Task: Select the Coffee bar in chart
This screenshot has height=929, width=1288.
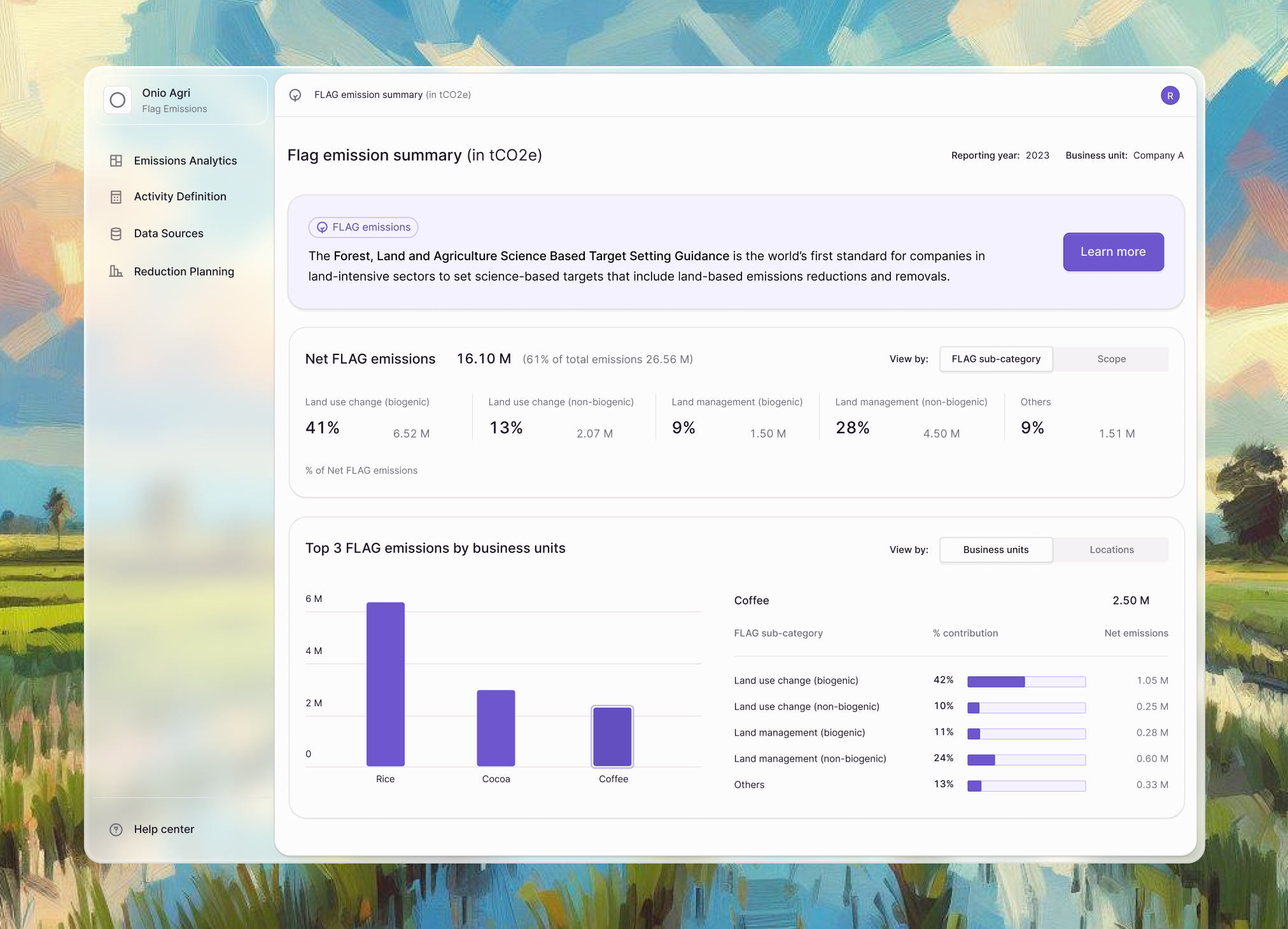Action: coord(612,736)
